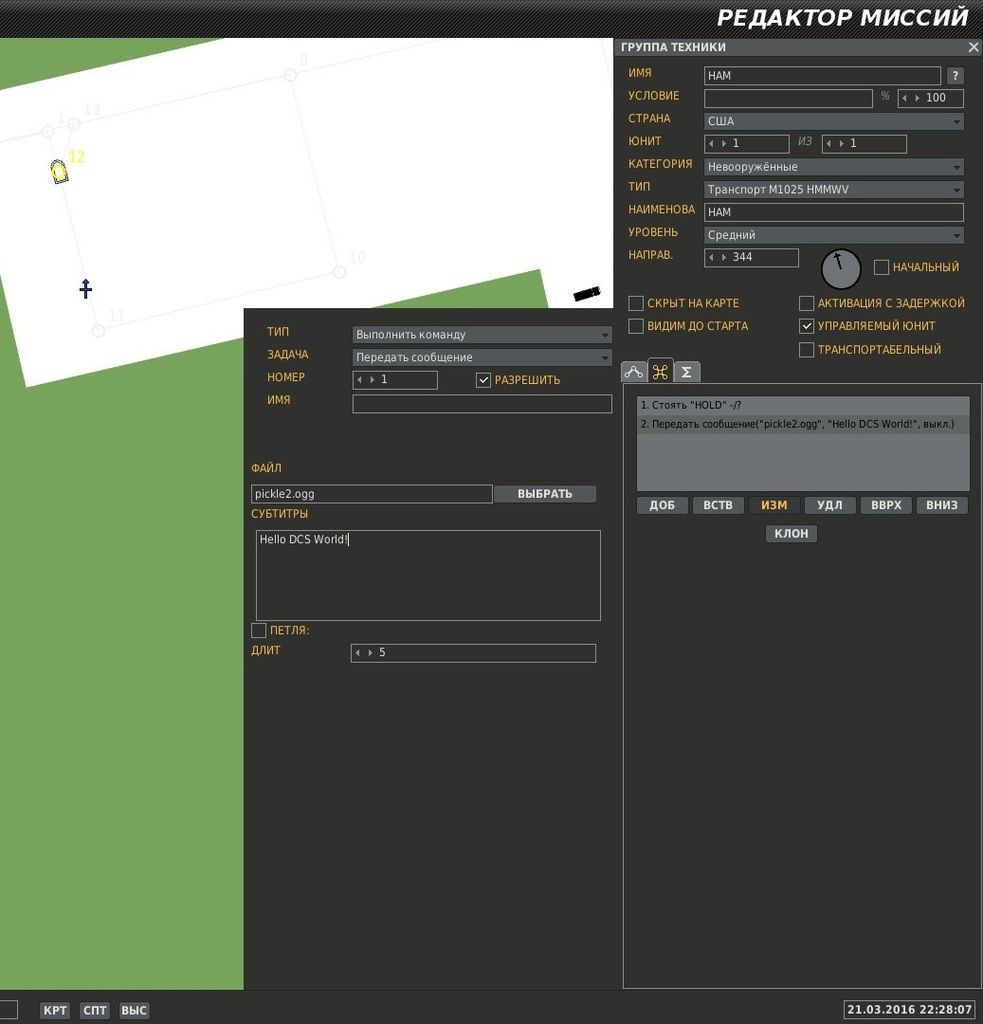Enable the СКРЫТ НА КАРТЕ checkbox
Image resolution: width=983 pixels, height=1024 pixels.
(x=636, y=303)
